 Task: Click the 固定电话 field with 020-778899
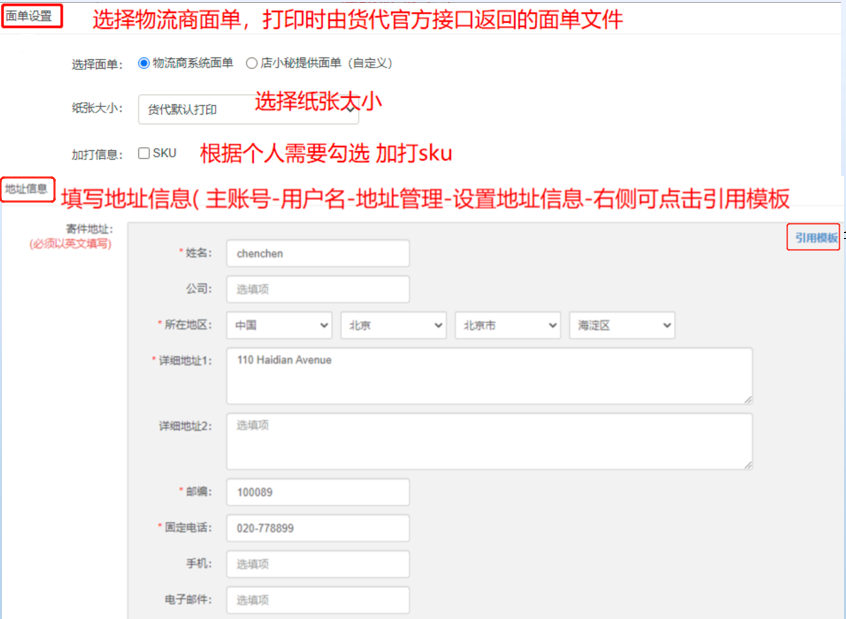point(318,528)
